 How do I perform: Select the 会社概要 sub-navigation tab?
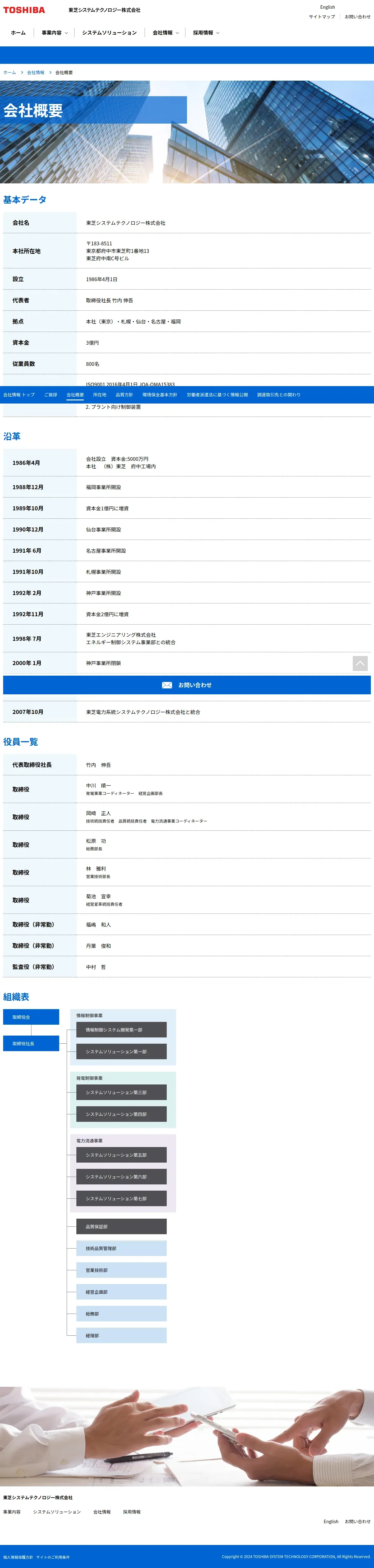click(x=75, y=394)
